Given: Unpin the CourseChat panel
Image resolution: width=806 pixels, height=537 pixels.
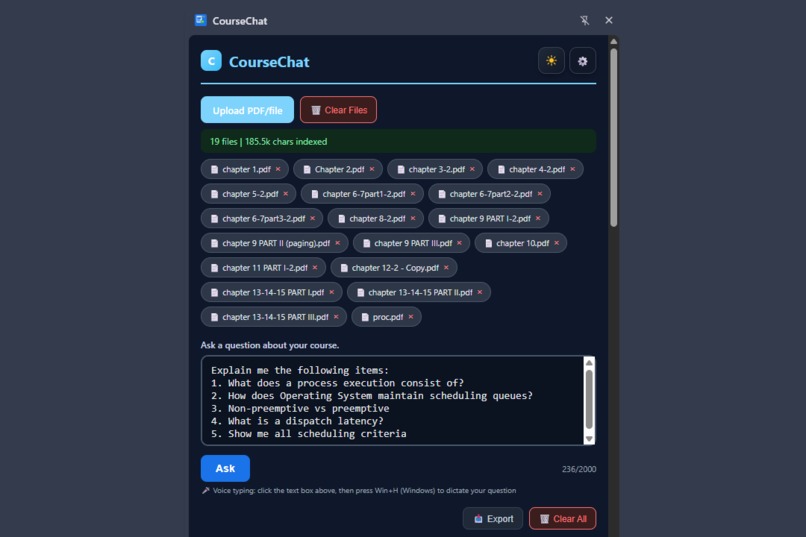Looking at the screenshot, I should tap(584, 20).
